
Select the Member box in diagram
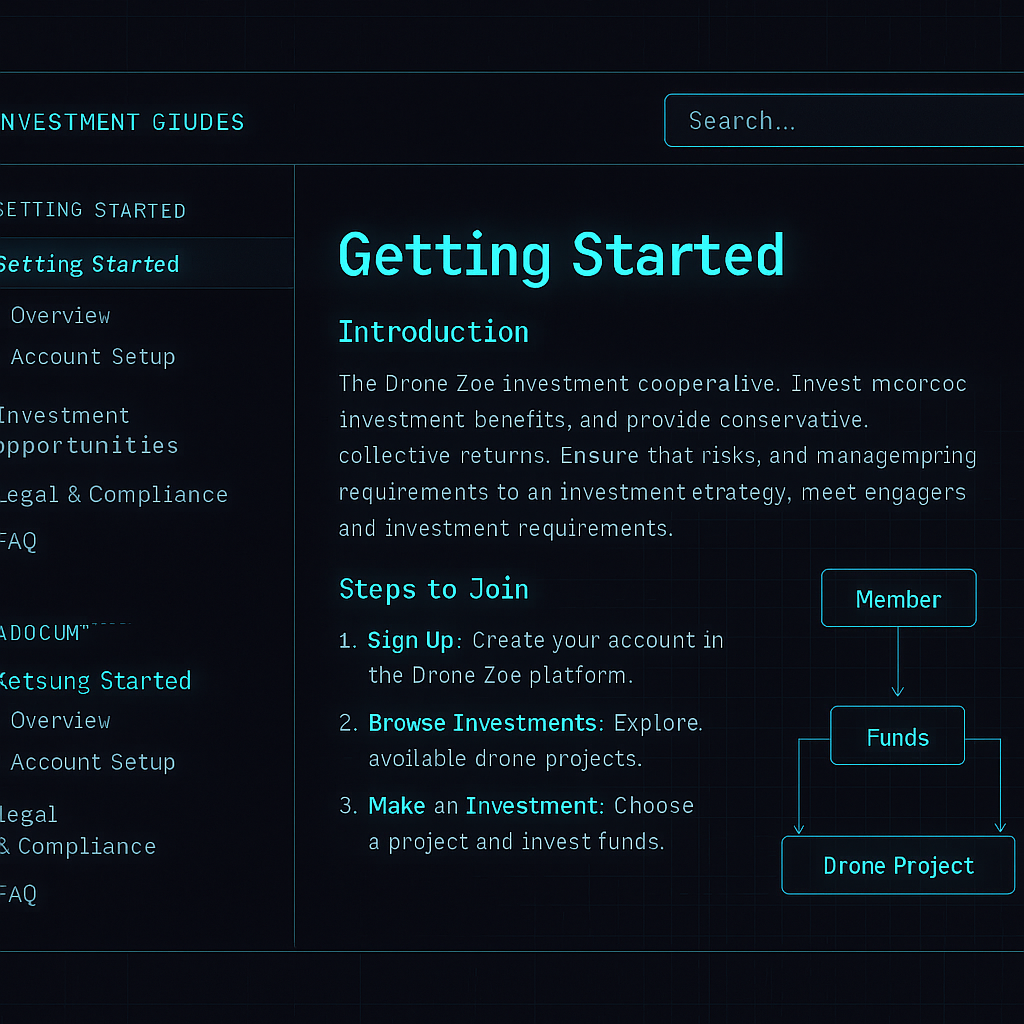pyautogui.click(x=898, y=599)
